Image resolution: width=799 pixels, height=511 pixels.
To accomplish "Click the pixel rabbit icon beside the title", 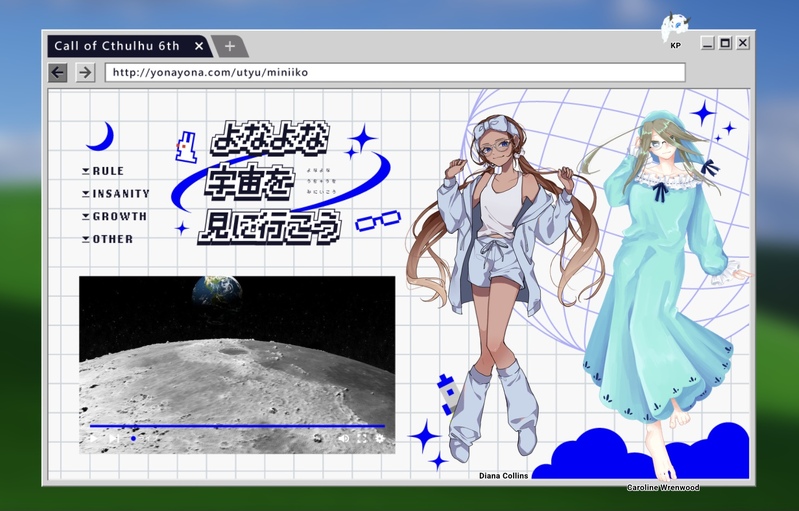I will point(187,147).
